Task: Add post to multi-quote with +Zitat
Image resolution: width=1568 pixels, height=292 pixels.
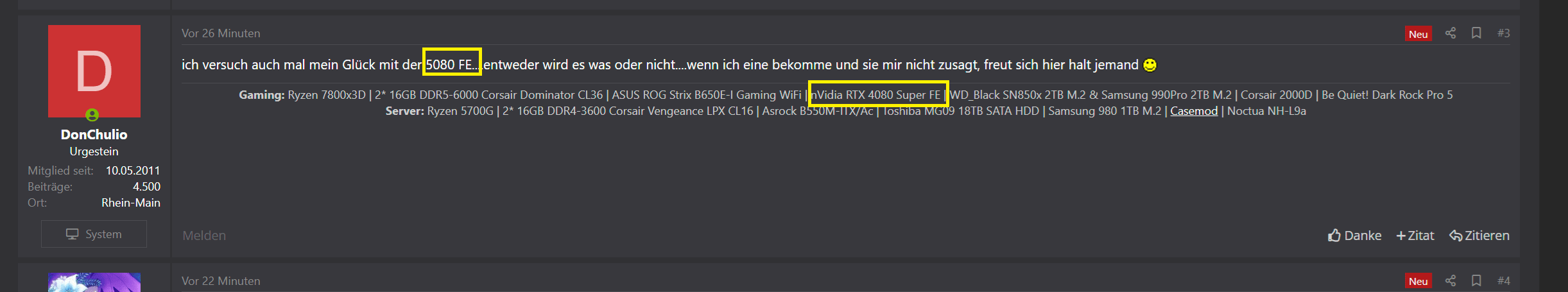Action: (x=1415, y=236)
